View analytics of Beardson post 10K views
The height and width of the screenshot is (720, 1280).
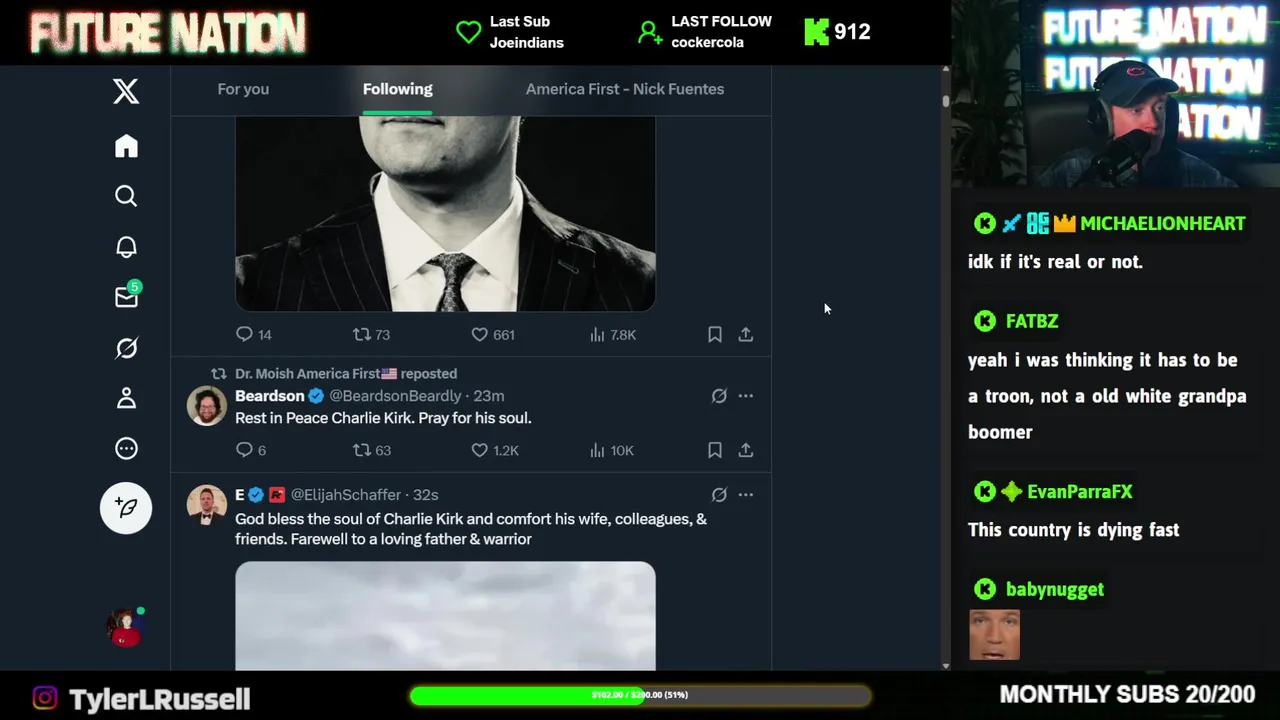[x=612, y=450]
